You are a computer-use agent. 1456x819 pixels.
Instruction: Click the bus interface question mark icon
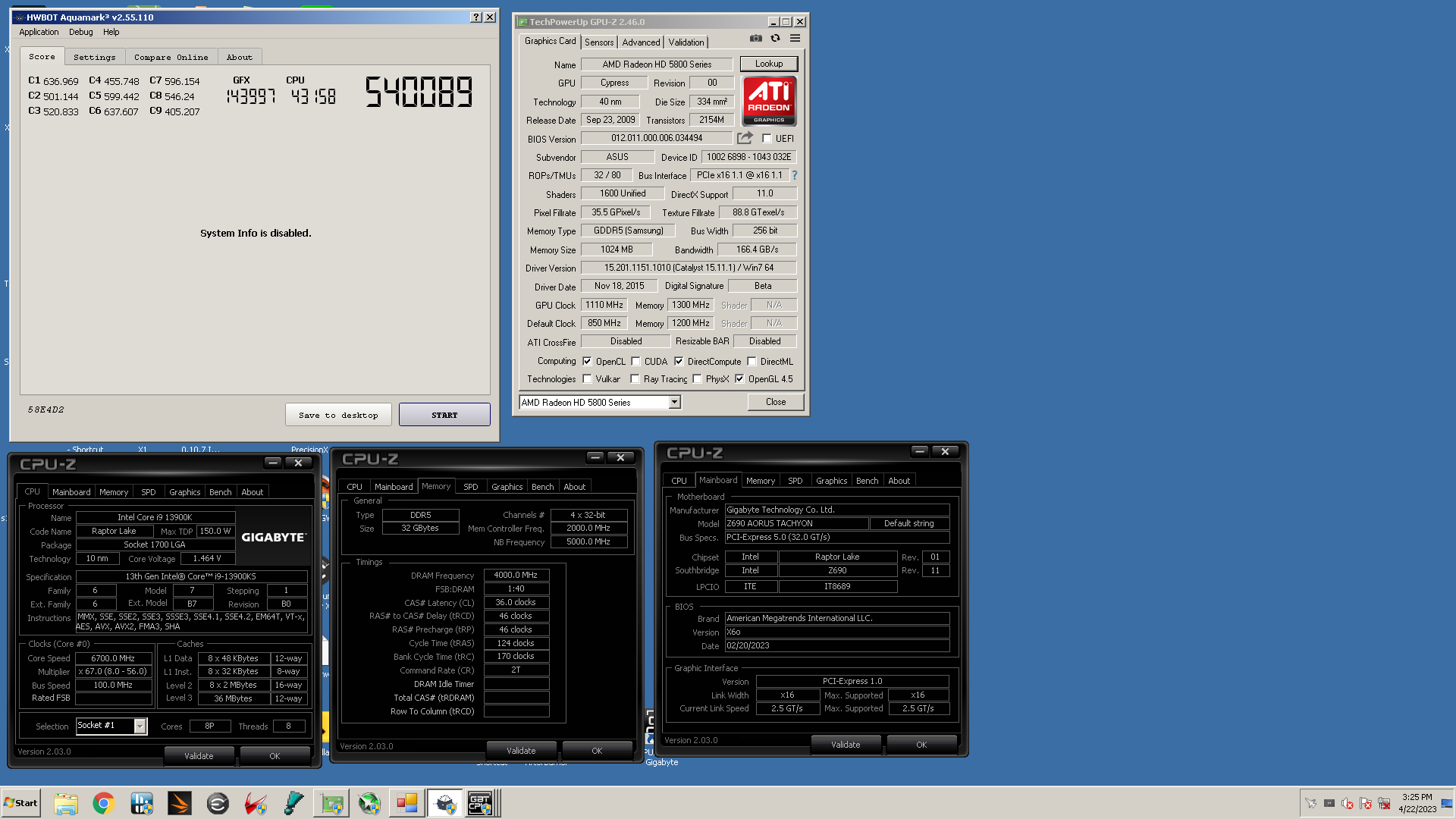794,175
